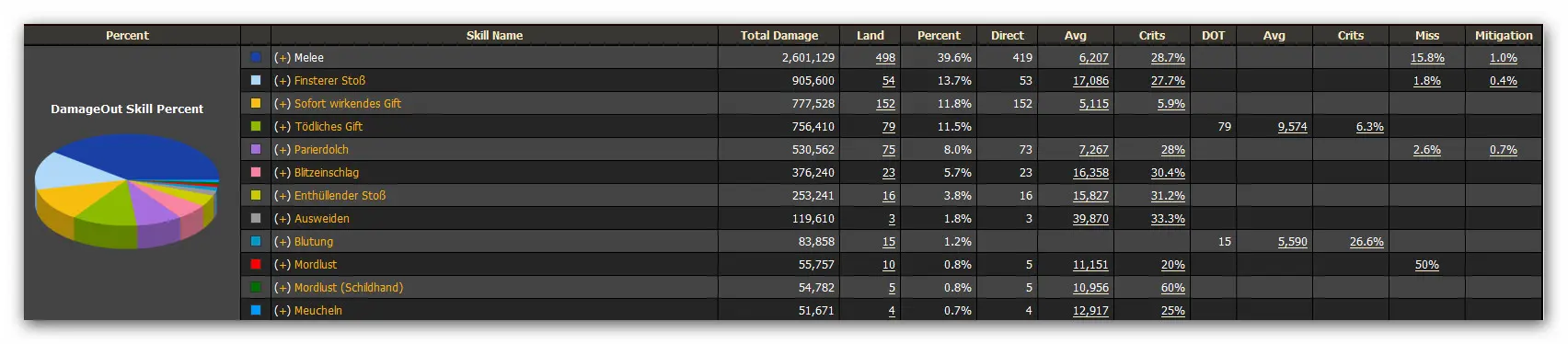The height and width of the screenshot is (344, 1568).
Task: Click the DamageOut Skill Percent pie chart
Action: (x=127, y=190)
